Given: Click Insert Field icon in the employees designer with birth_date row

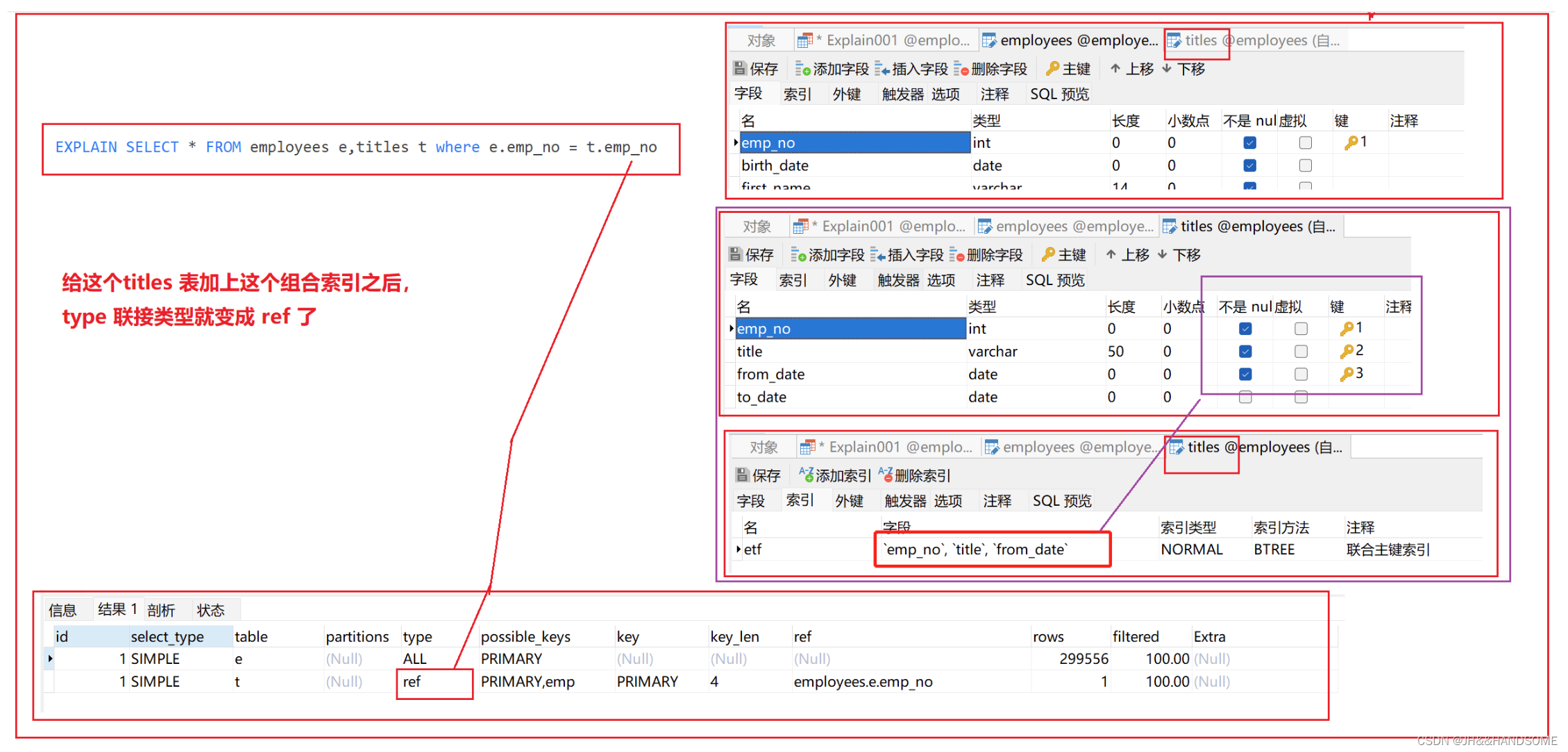Looking at the screenshot, I should pos(882,69).
